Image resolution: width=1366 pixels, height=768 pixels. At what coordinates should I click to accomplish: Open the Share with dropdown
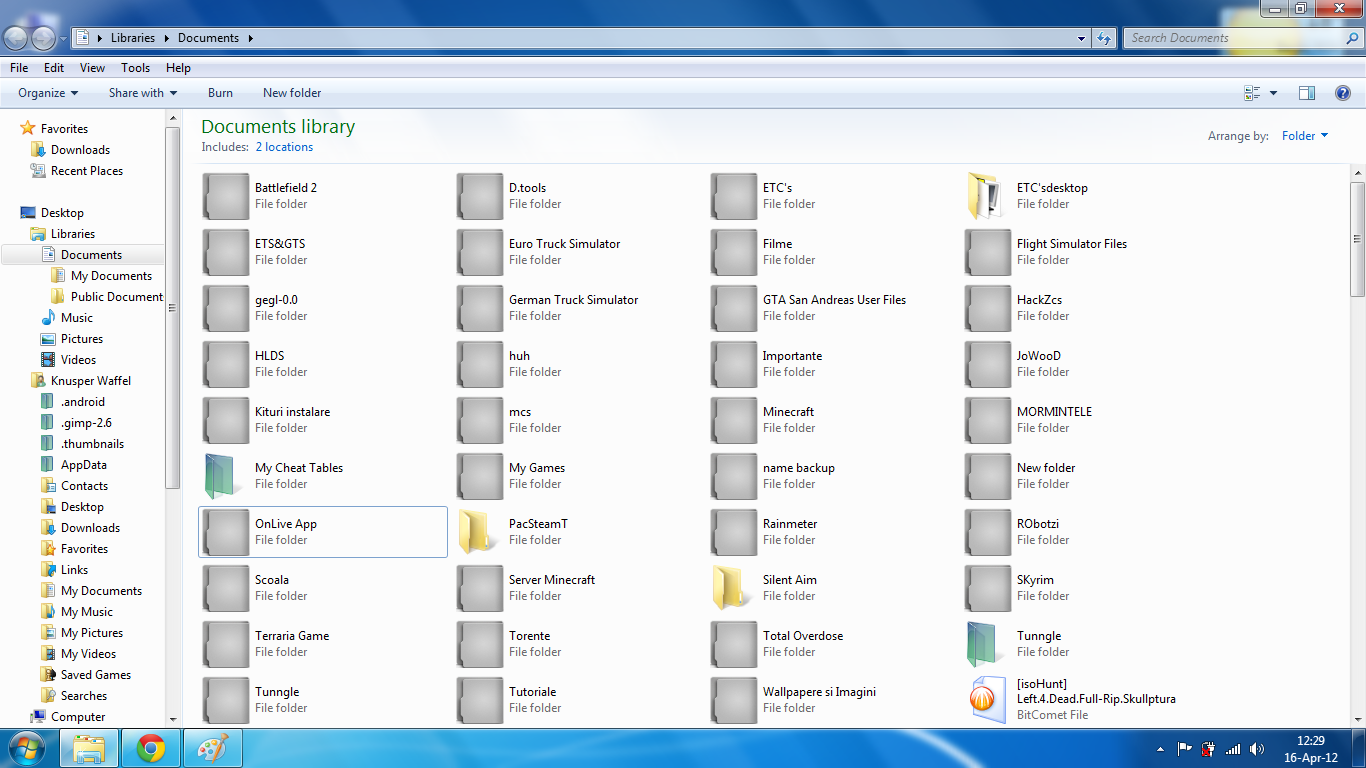click(x=142, y=93)
